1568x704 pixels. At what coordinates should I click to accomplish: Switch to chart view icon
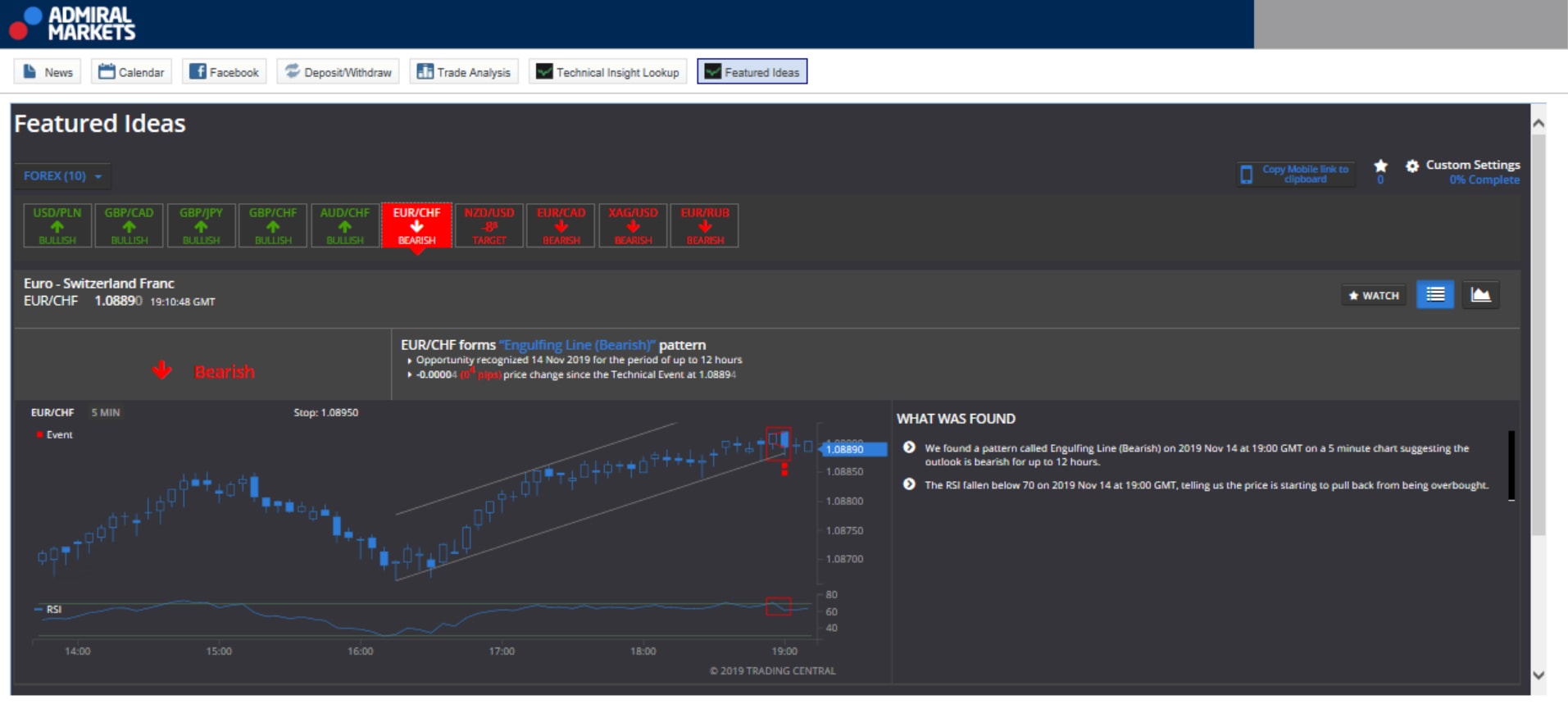point(1480,295)
